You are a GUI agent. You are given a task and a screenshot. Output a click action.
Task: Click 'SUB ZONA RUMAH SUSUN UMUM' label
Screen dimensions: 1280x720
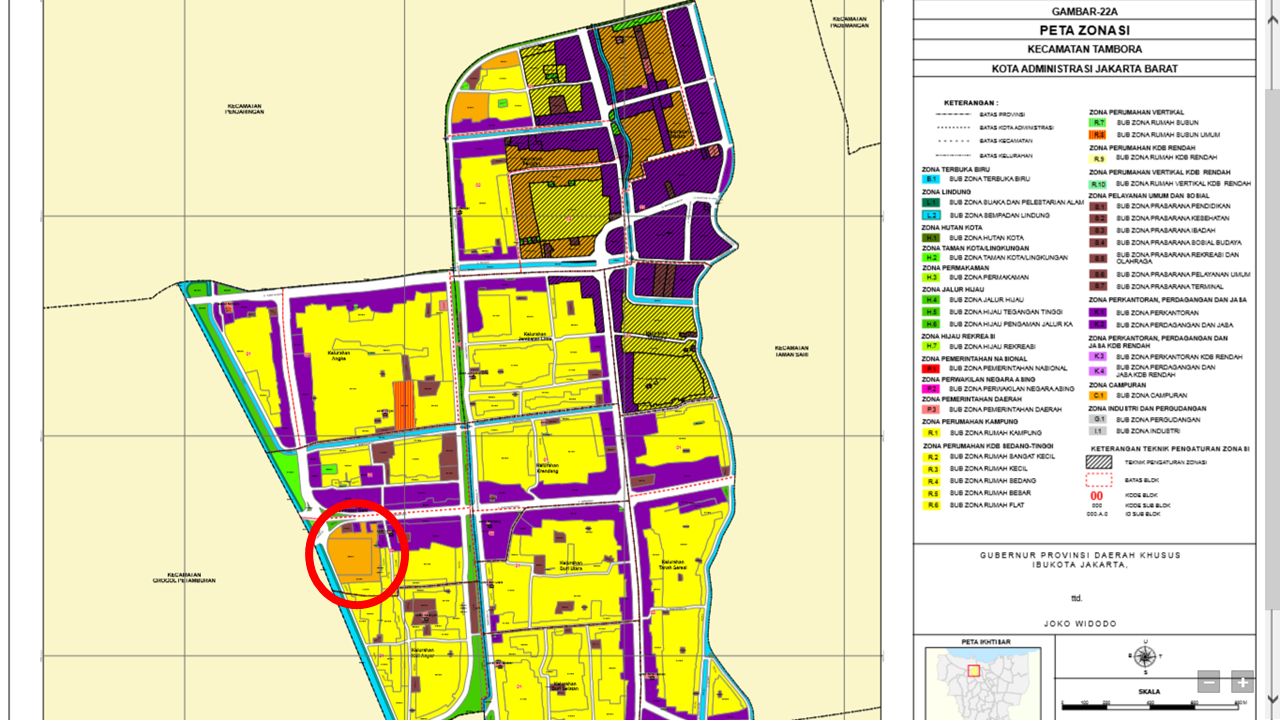click(1168, 135)
